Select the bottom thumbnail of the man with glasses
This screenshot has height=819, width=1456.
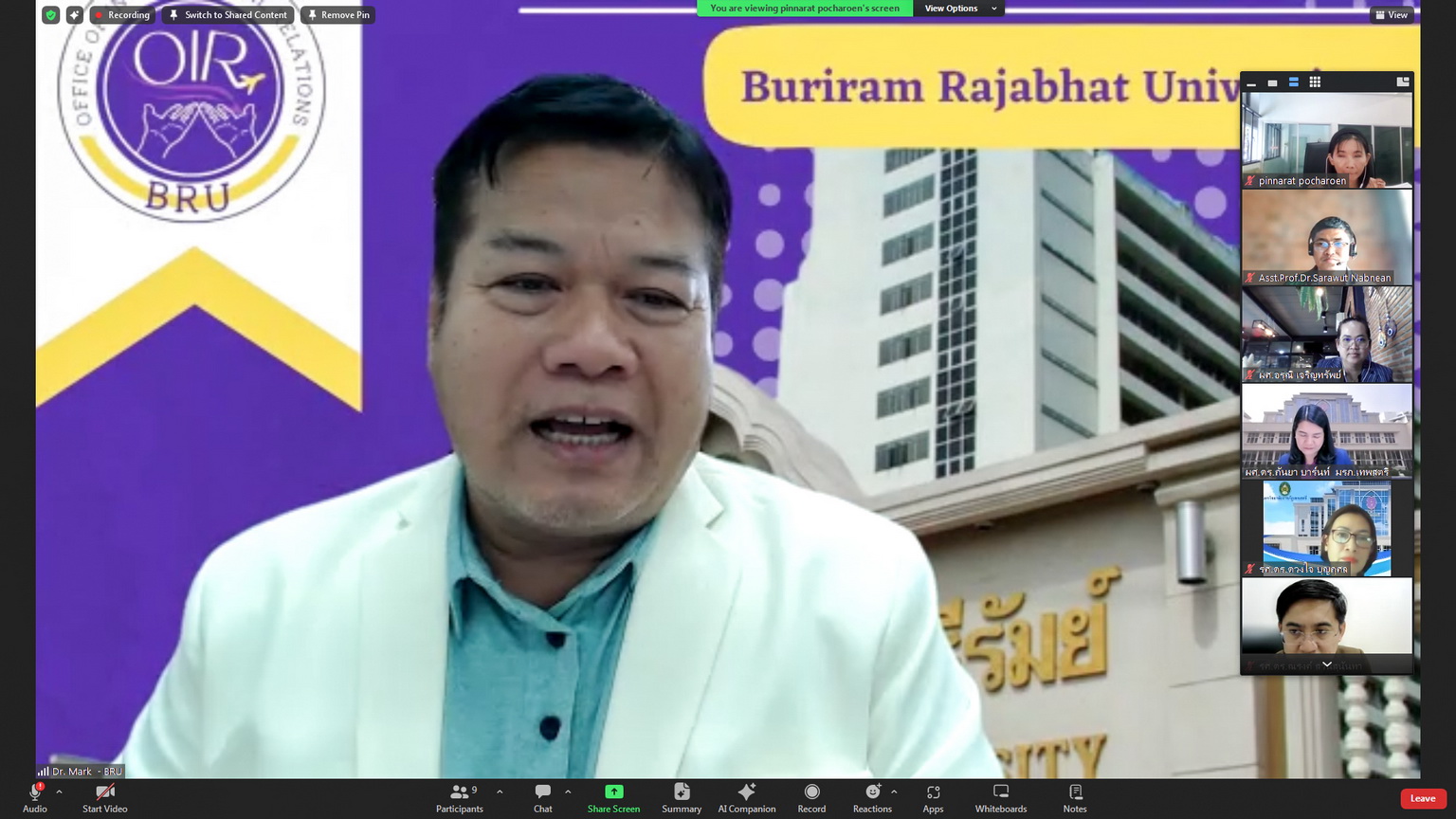(x=1327, y=626)
